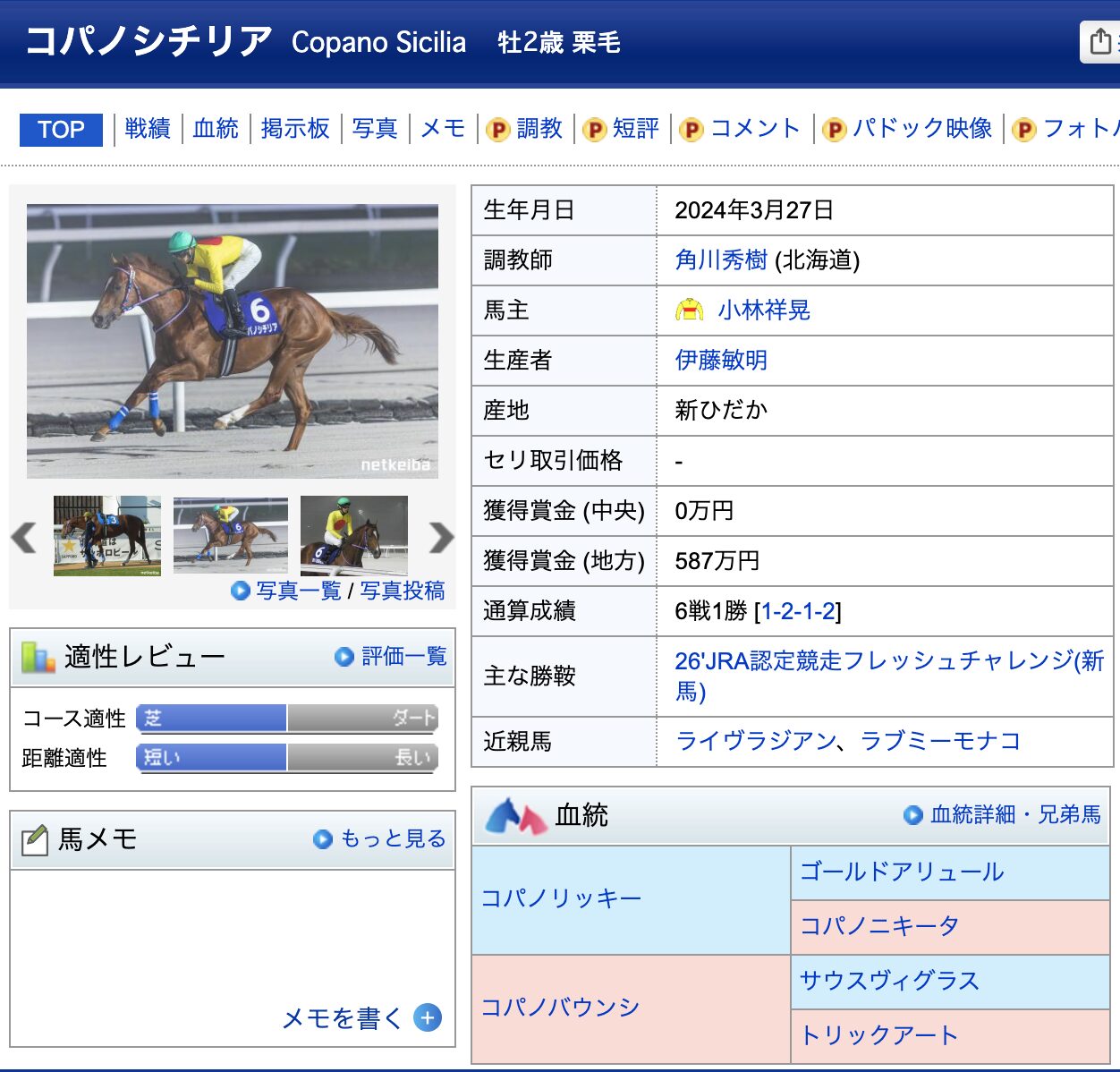Show previous photos with left arrow
Viewport: 1120px width, 1072px height.
point(23,537)
